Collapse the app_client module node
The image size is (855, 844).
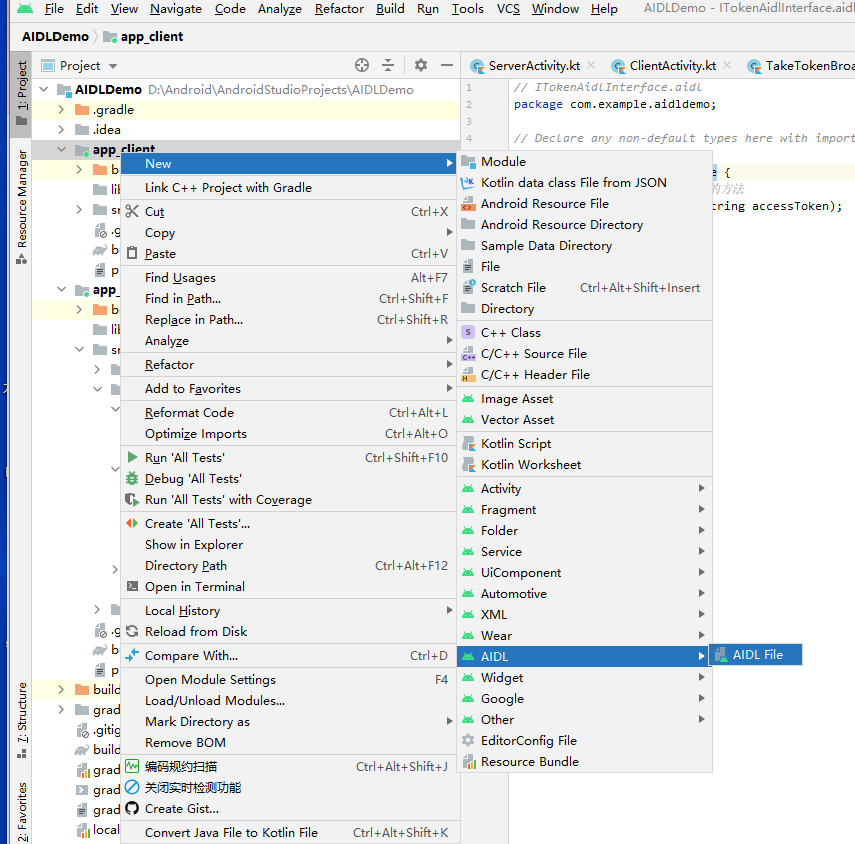(62, 149)
